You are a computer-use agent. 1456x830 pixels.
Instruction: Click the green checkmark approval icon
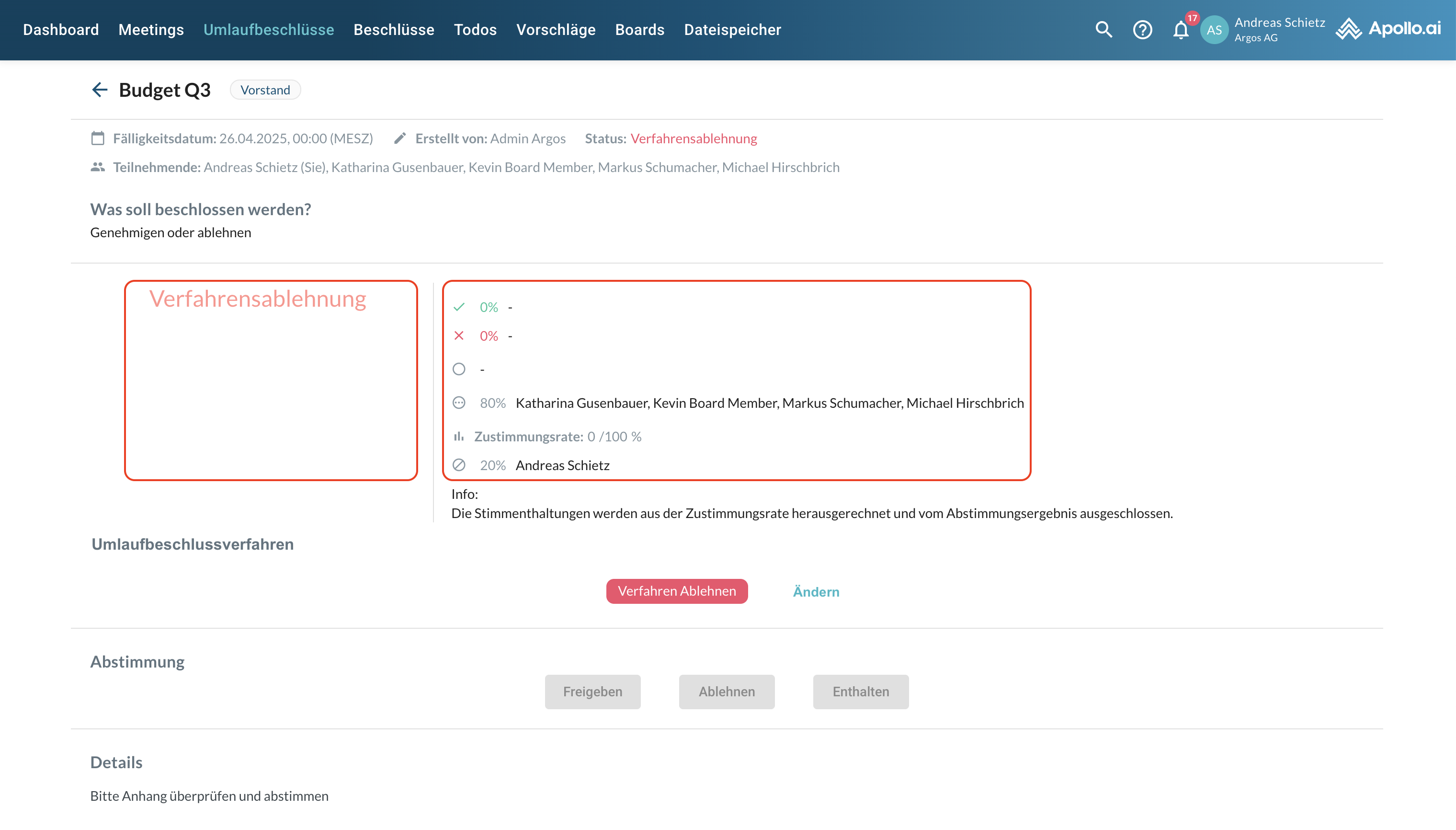click(x=459, y=307)
